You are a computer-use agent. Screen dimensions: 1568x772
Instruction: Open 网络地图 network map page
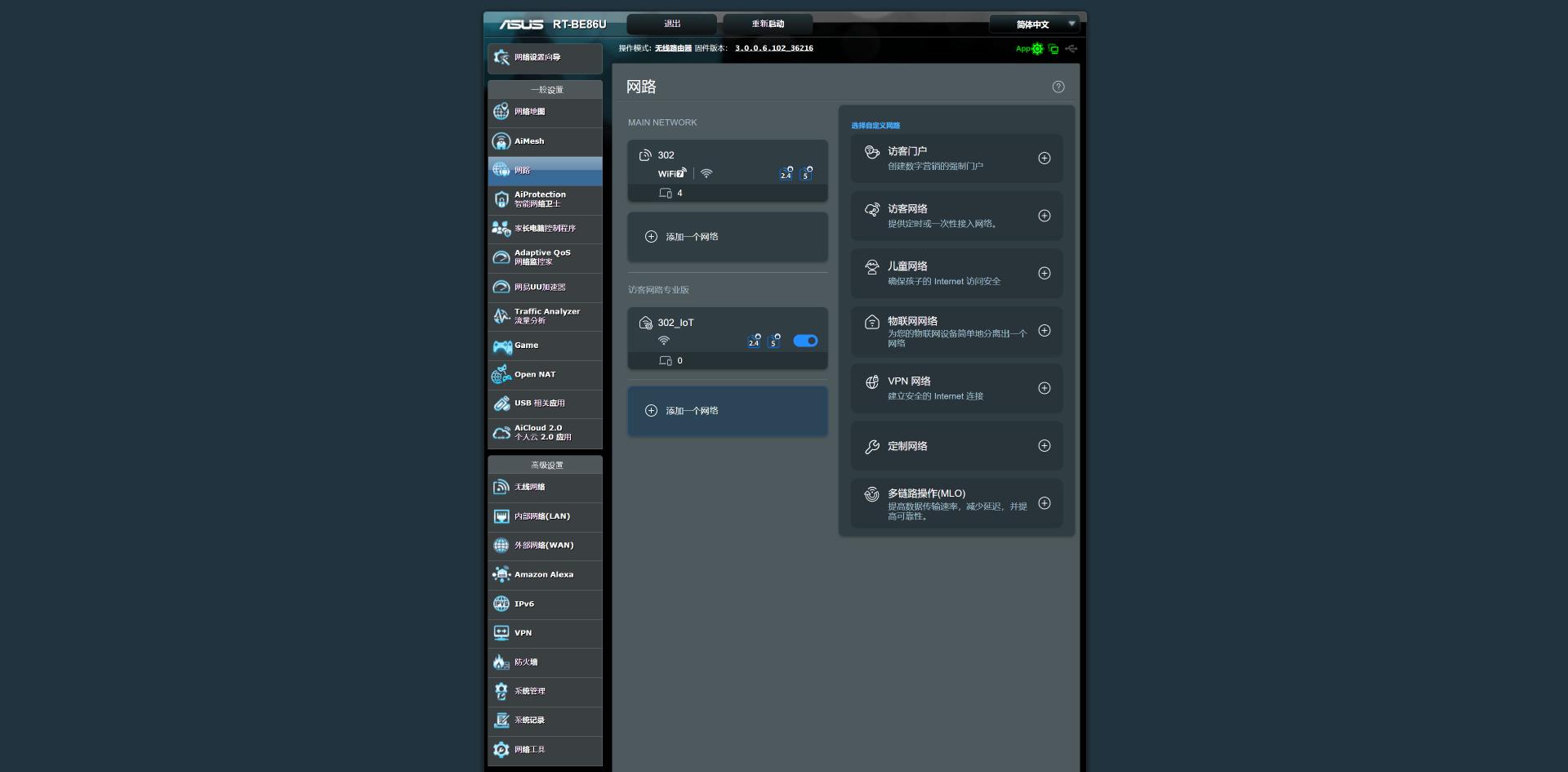point(545,112)
